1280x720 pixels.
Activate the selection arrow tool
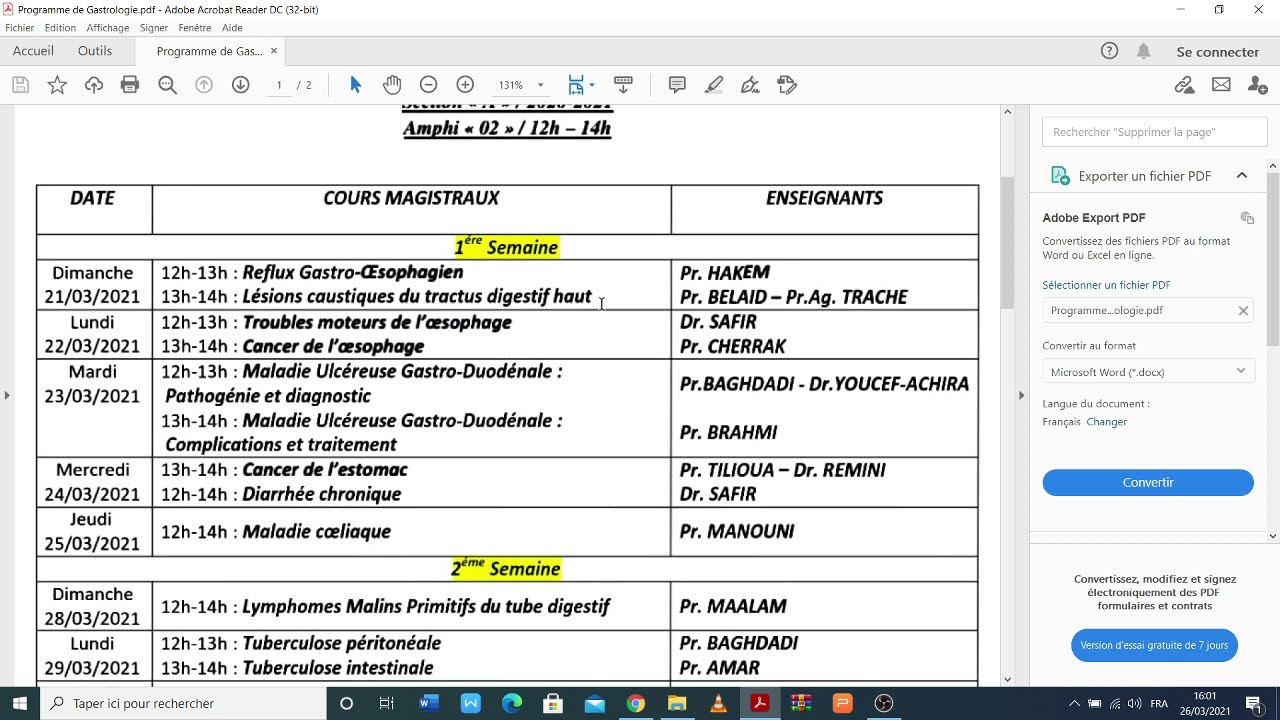click(x=355, y=85)
